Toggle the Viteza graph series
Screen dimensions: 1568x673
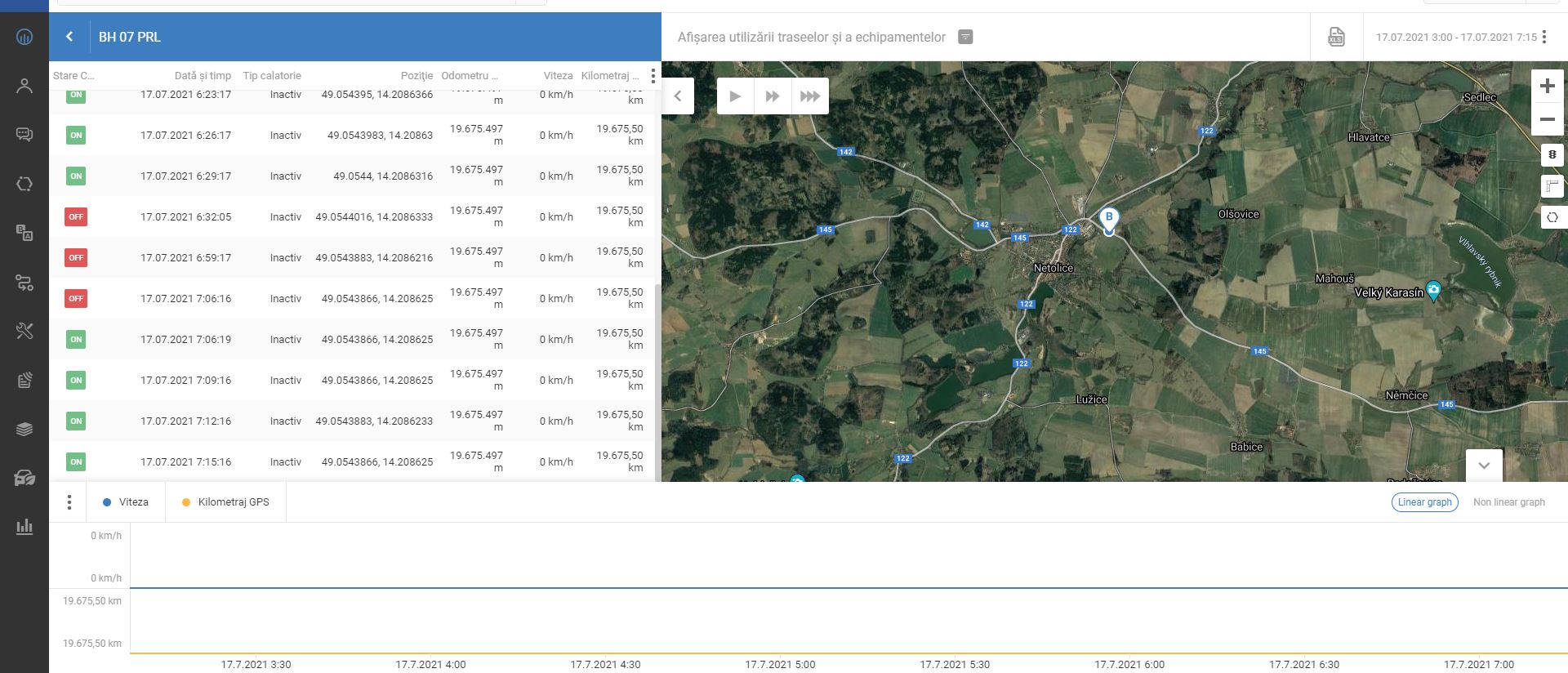coord(126,502)
